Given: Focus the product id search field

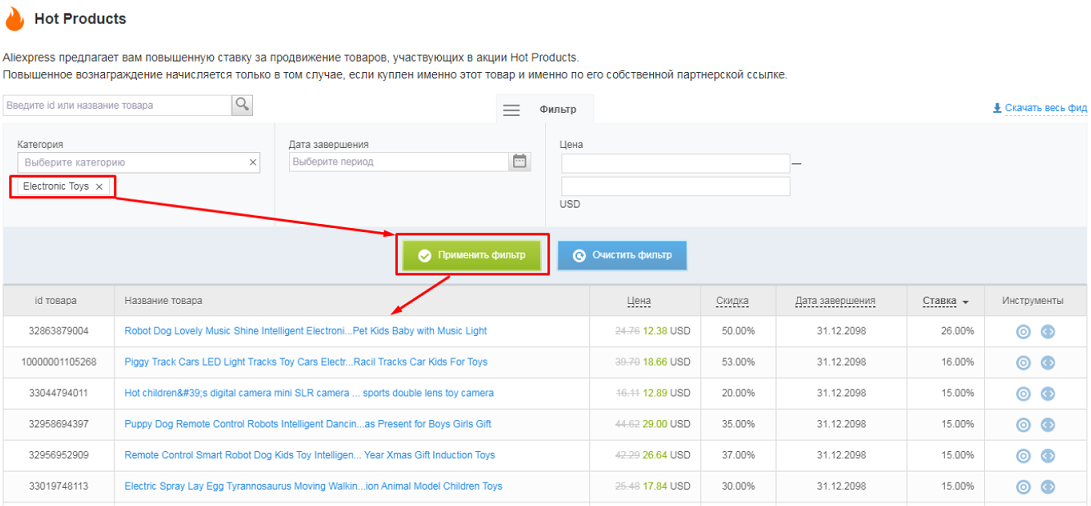Looking at the screenshot, I should click(118, 105).
